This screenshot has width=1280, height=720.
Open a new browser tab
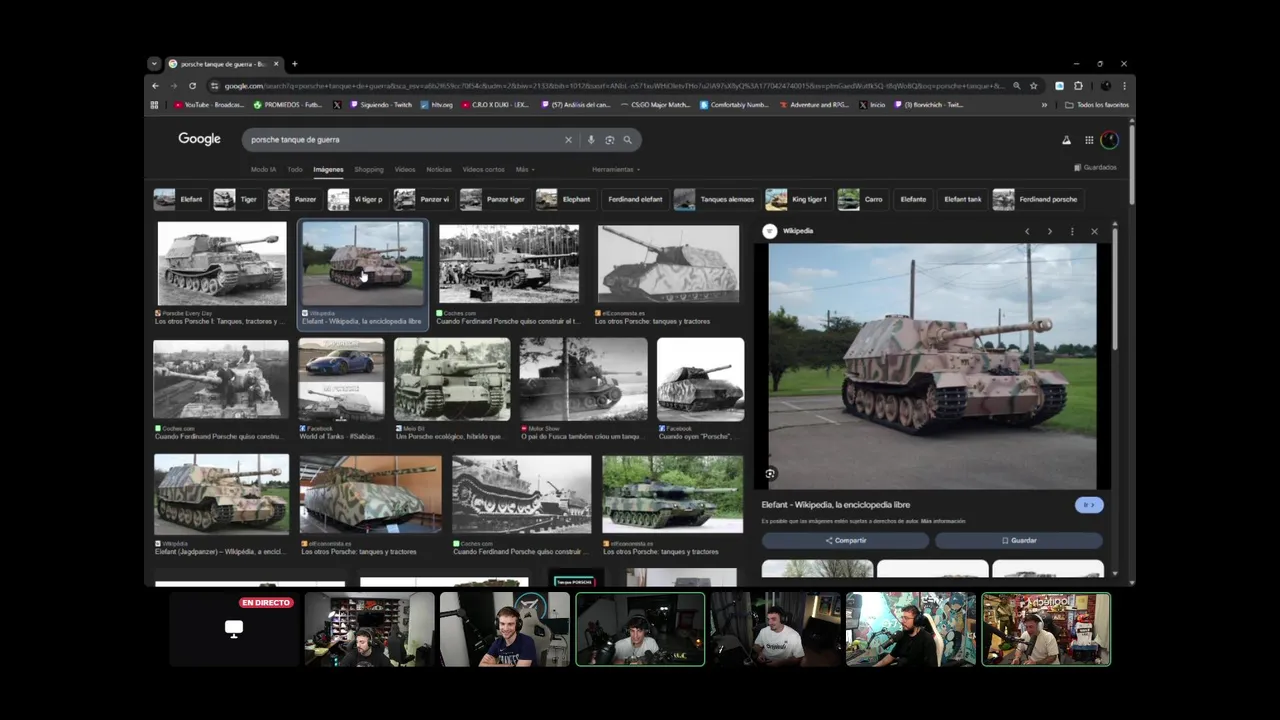pos(294,64)
